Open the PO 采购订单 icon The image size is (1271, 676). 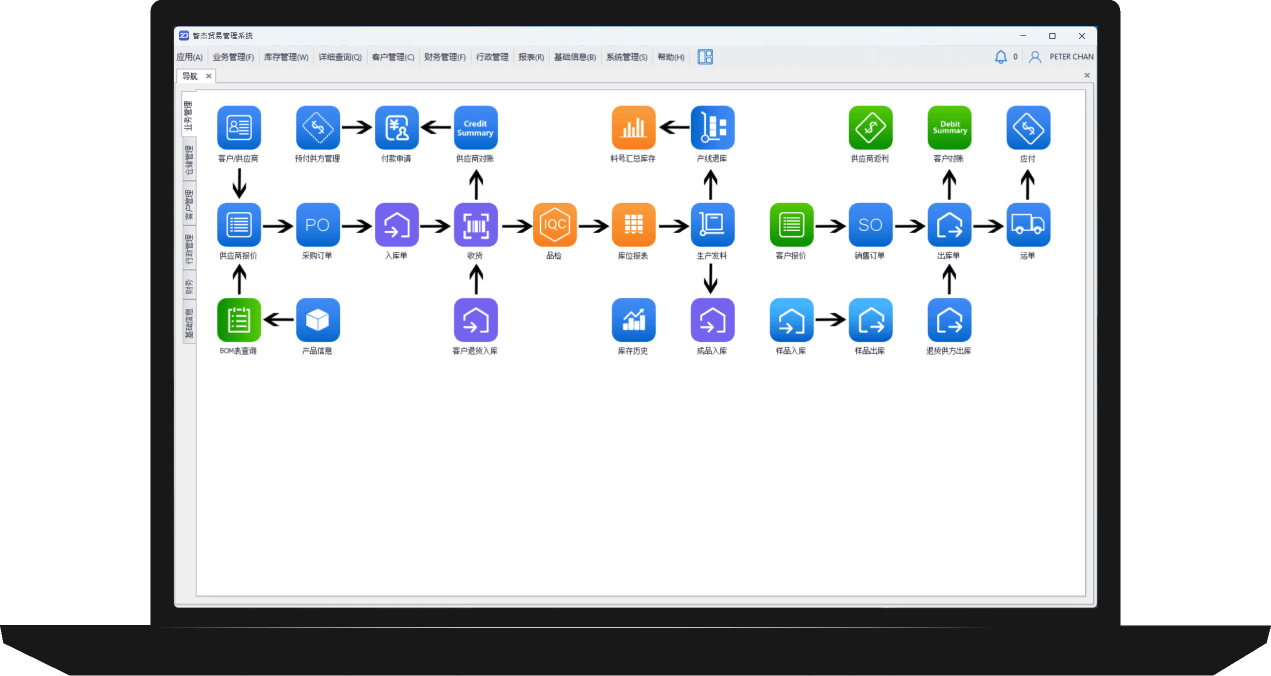pos(317,224)
